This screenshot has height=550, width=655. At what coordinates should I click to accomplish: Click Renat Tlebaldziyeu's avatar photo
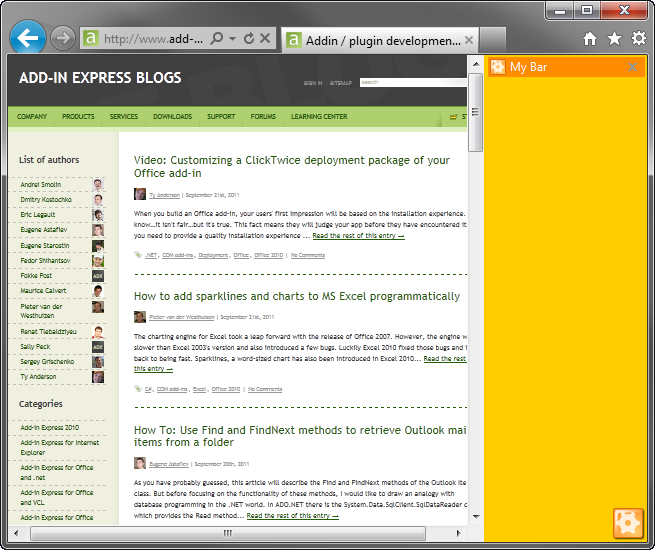98,332
